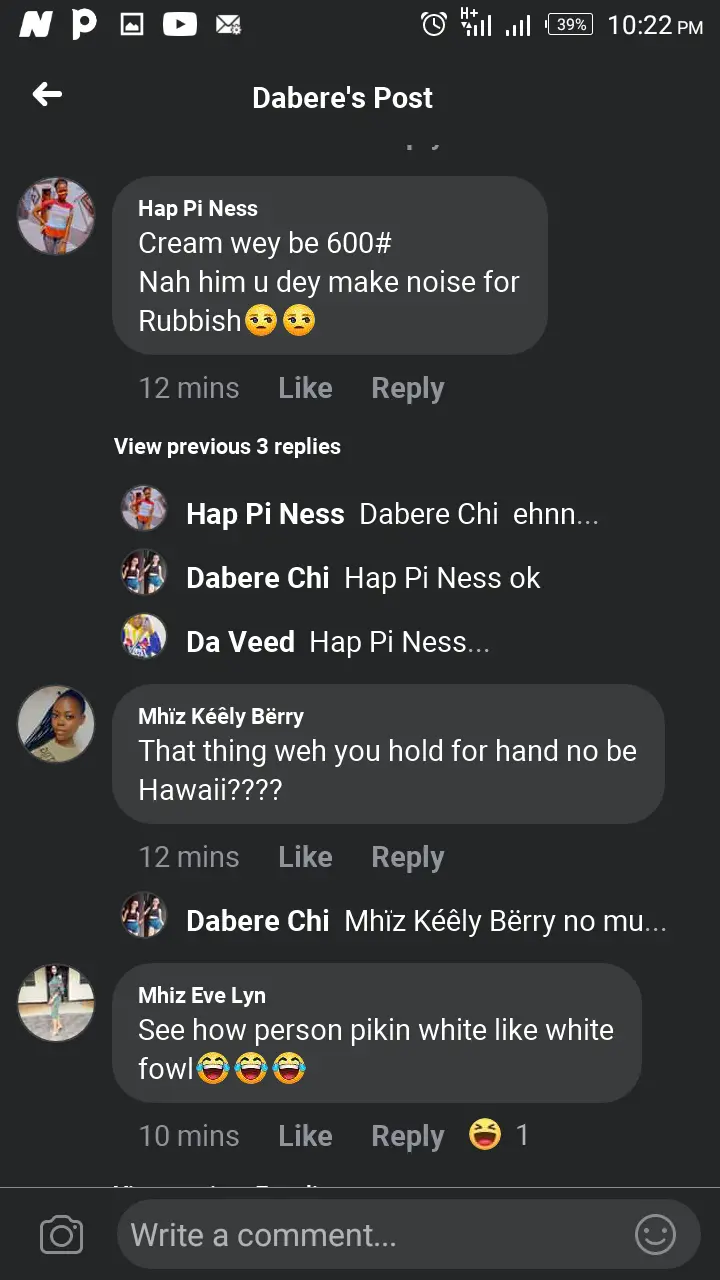Tap the image notification icon in status bar

tap(132, 25)
